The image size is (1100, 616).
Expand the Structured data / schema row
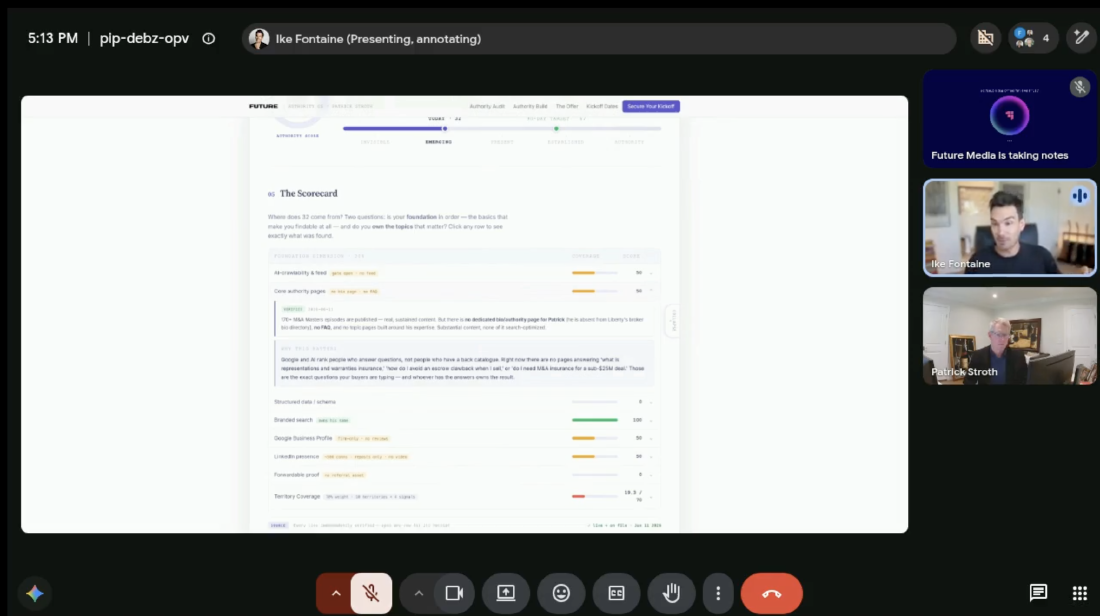tap(464, 402)
